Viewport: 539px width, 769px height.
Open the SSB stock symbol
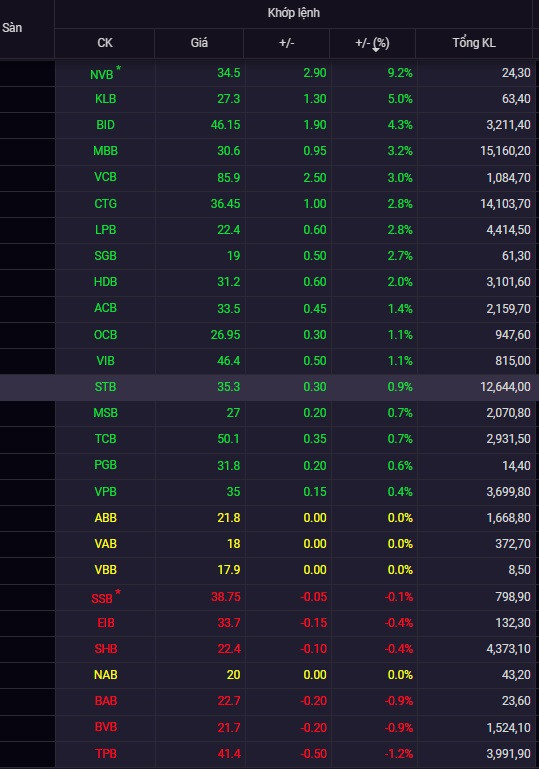pos(102,598)
